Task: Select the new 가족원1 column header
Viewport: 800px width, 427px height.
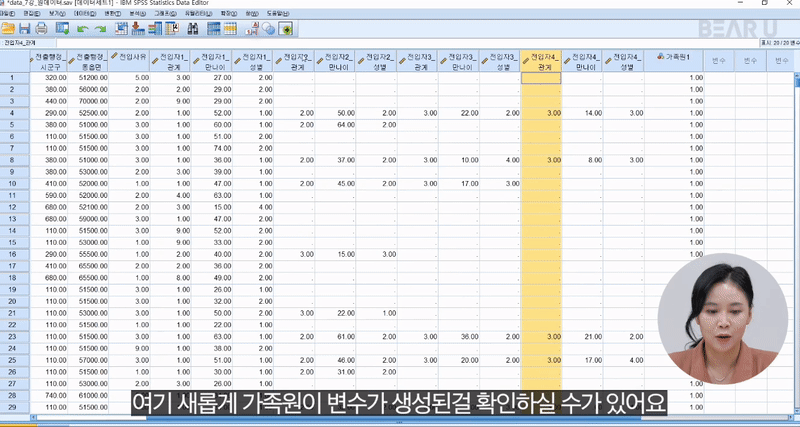Action: pos(674,61)
